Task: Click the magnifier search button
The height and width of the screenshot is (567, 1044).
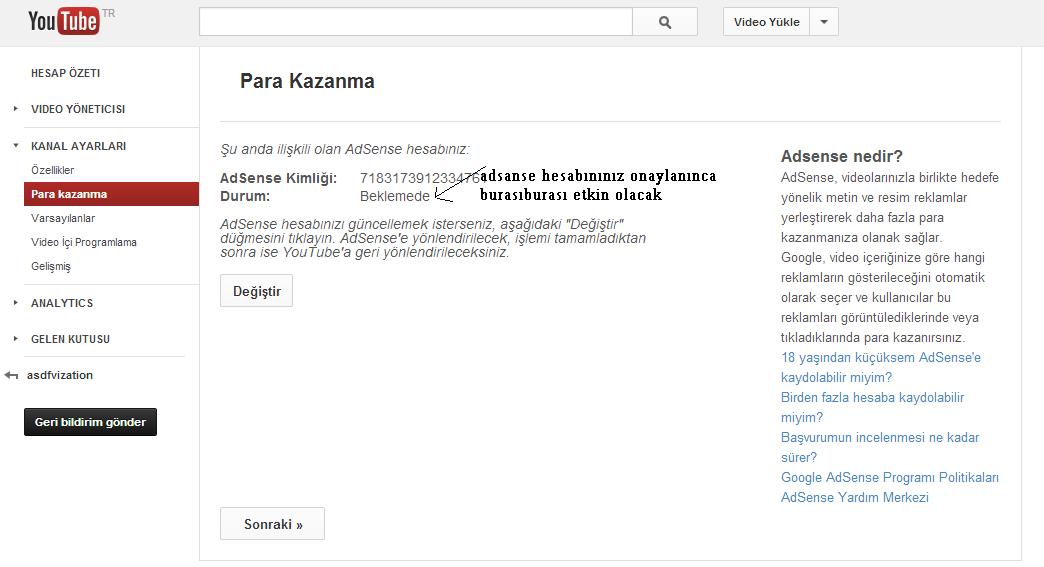Action: coord(664,22)
